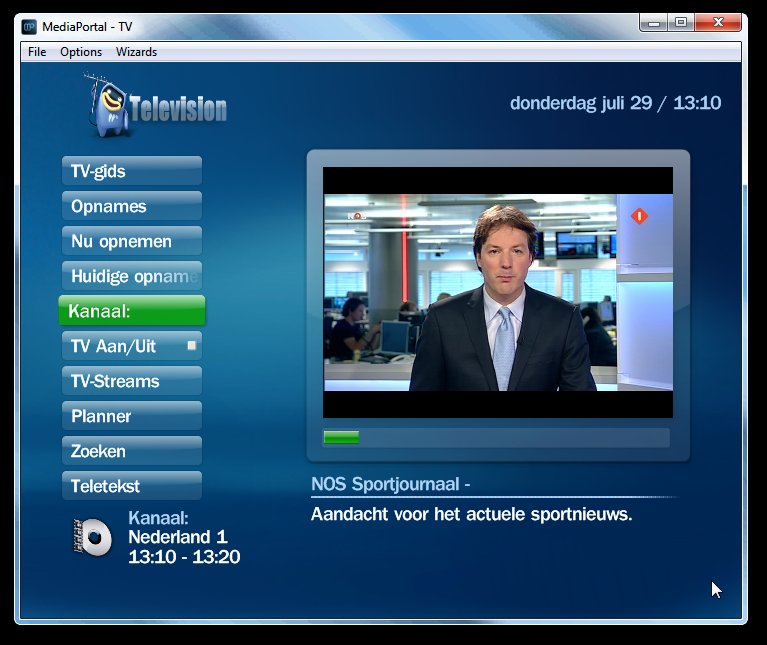This screenshot has width=767, height=645.
Task: Click the Nu opnemen button
Action: (132, 241)
